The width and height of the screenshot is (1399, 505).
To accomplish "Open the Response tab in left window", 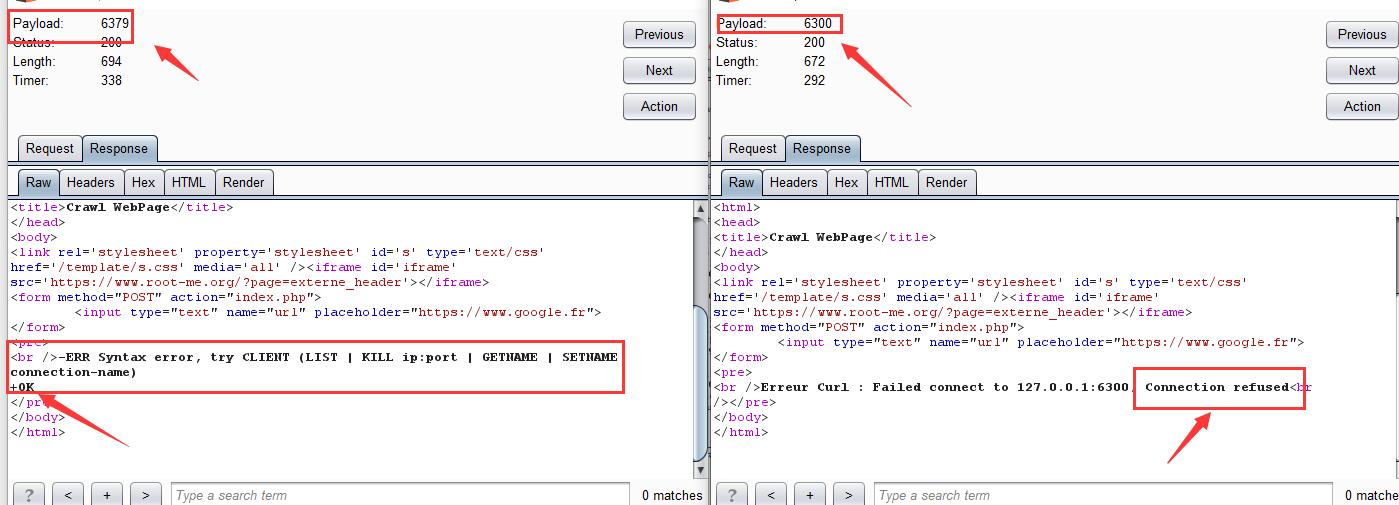I will click(119, 148).
